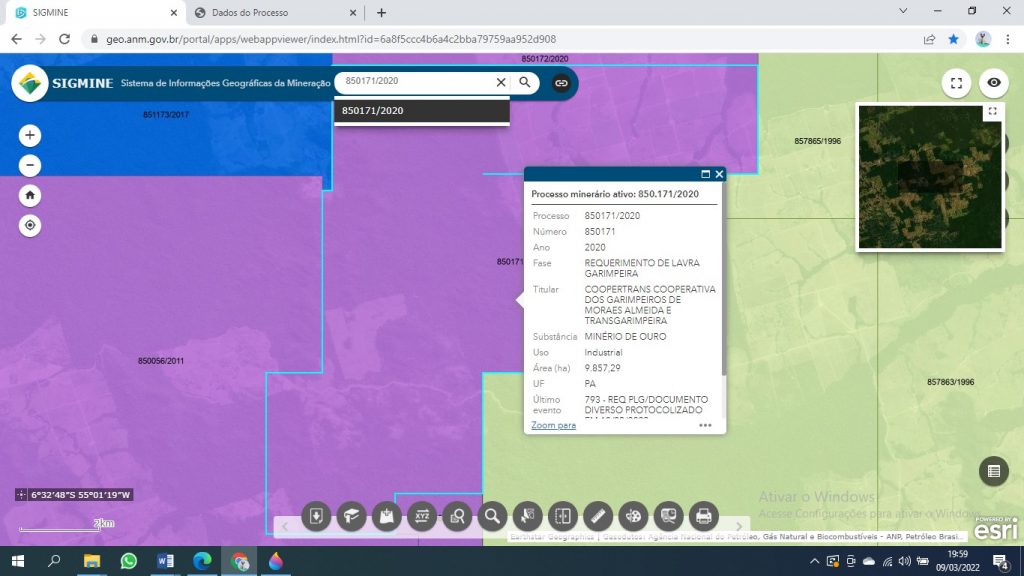The height and width of the screenshot is (576, 1024).
Task: Zoom out of the map
Action: point(29,165)
